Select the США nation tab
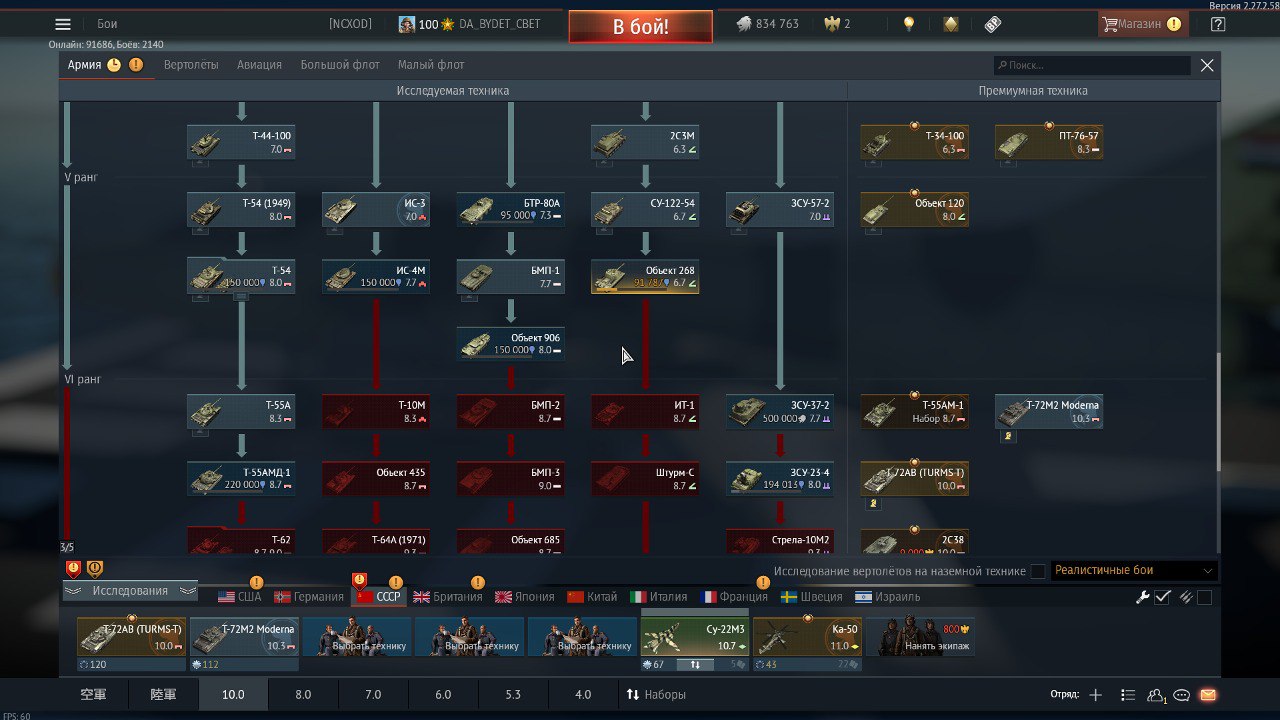 (239, 597)
